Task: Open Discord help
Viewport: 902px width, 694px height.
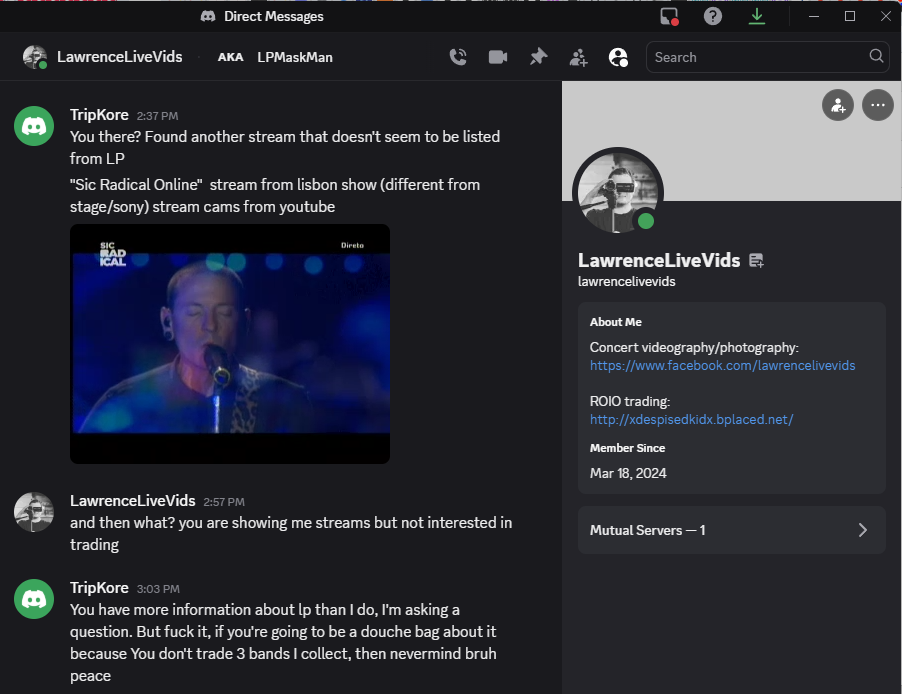Action: pyautogui.click(x=713, y=16)
